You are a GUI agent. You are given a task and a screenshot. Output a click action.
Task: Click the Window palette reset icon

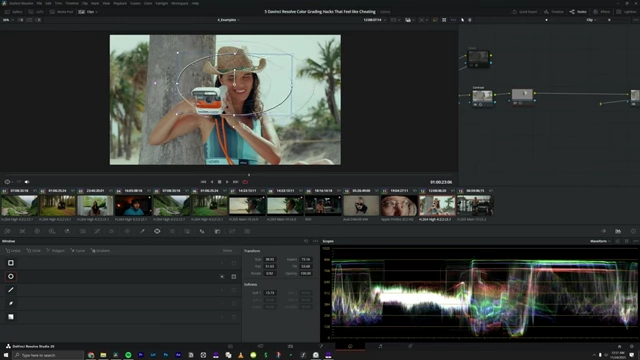[x=306, y=241]
